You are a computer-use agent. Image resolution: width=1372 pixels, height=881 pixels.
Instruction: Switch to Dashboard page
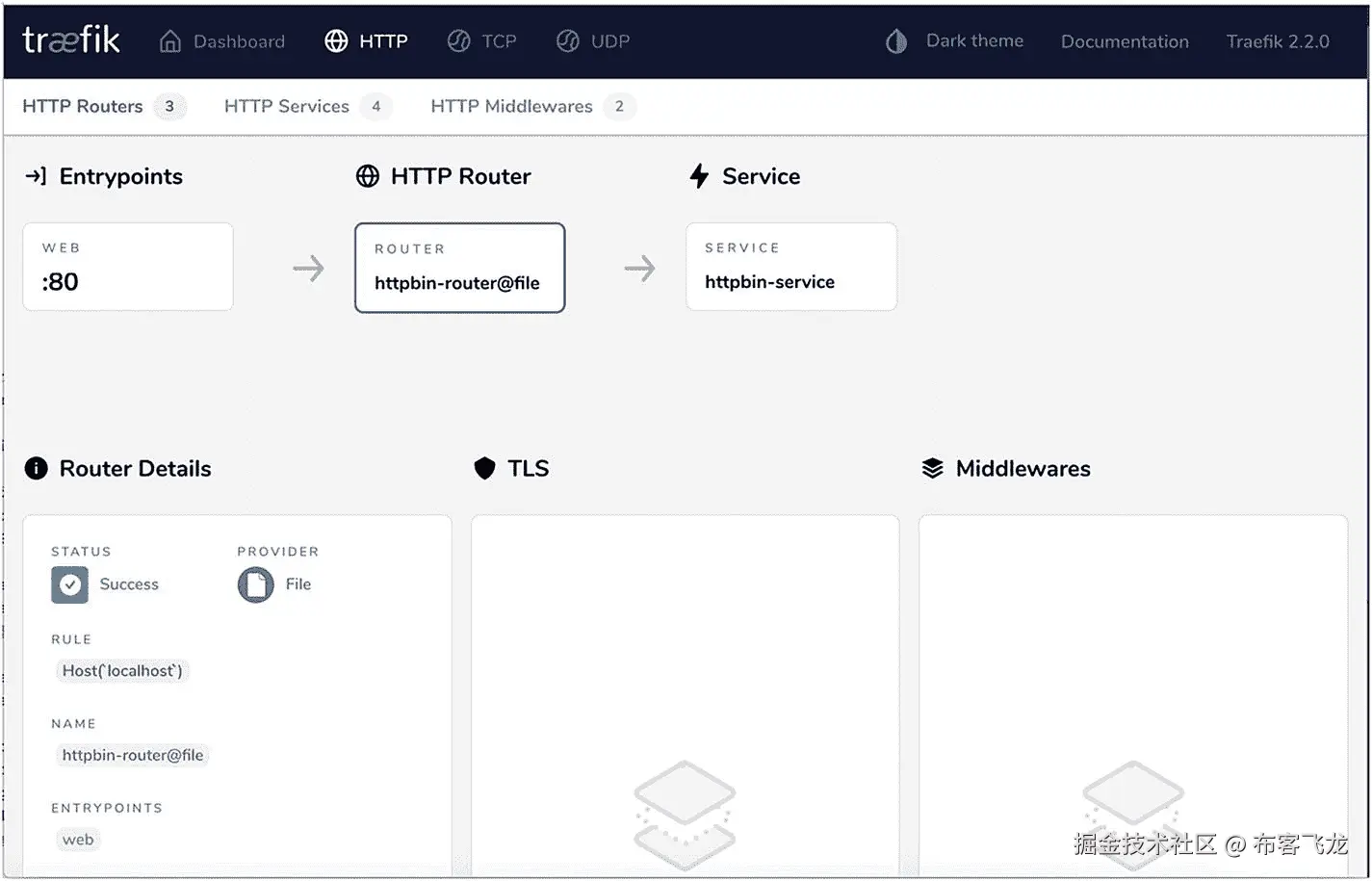click(x=239, y=41)
